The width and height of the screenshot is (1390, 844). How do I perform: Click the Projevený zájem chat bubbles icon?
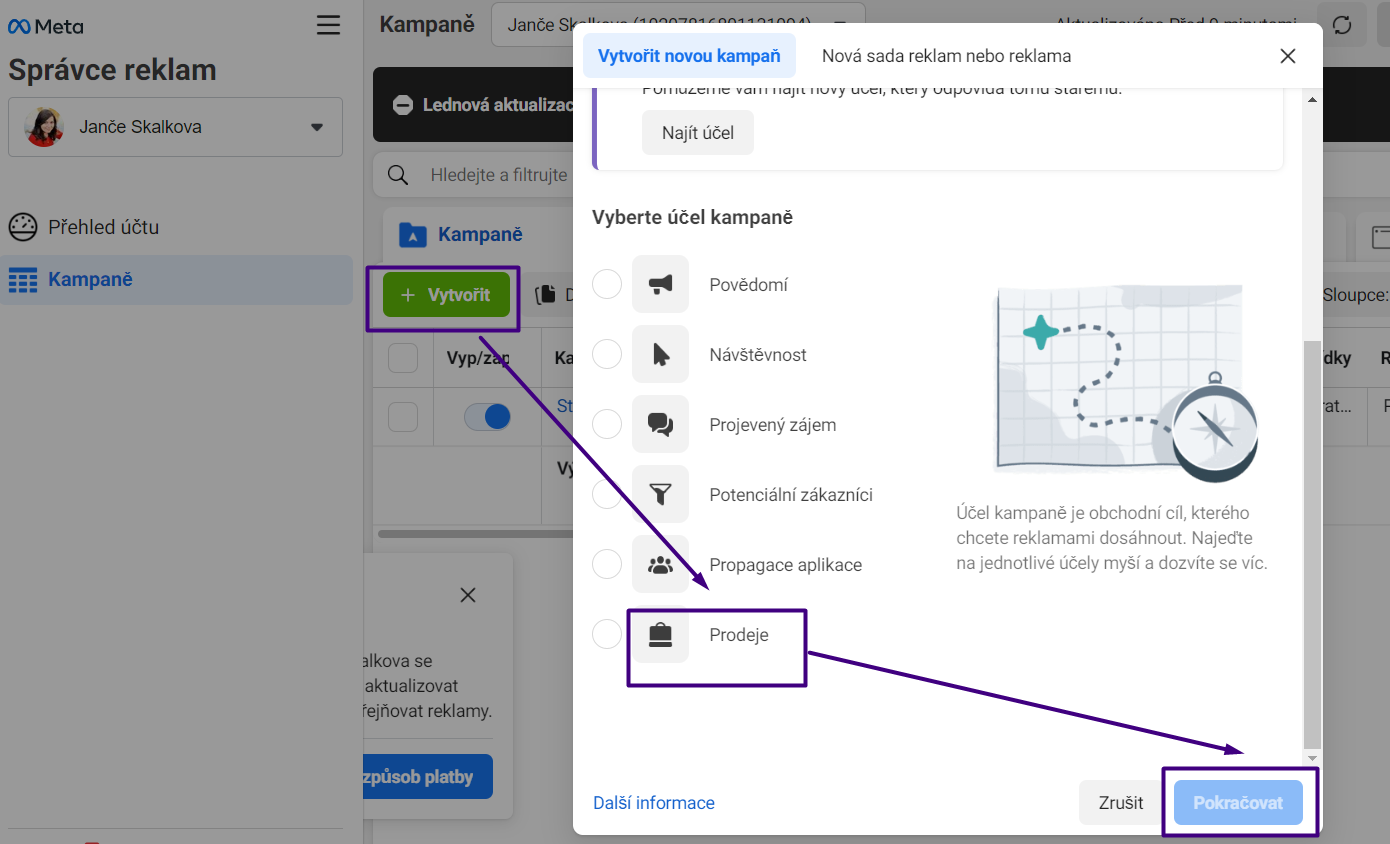pos(661,425)
